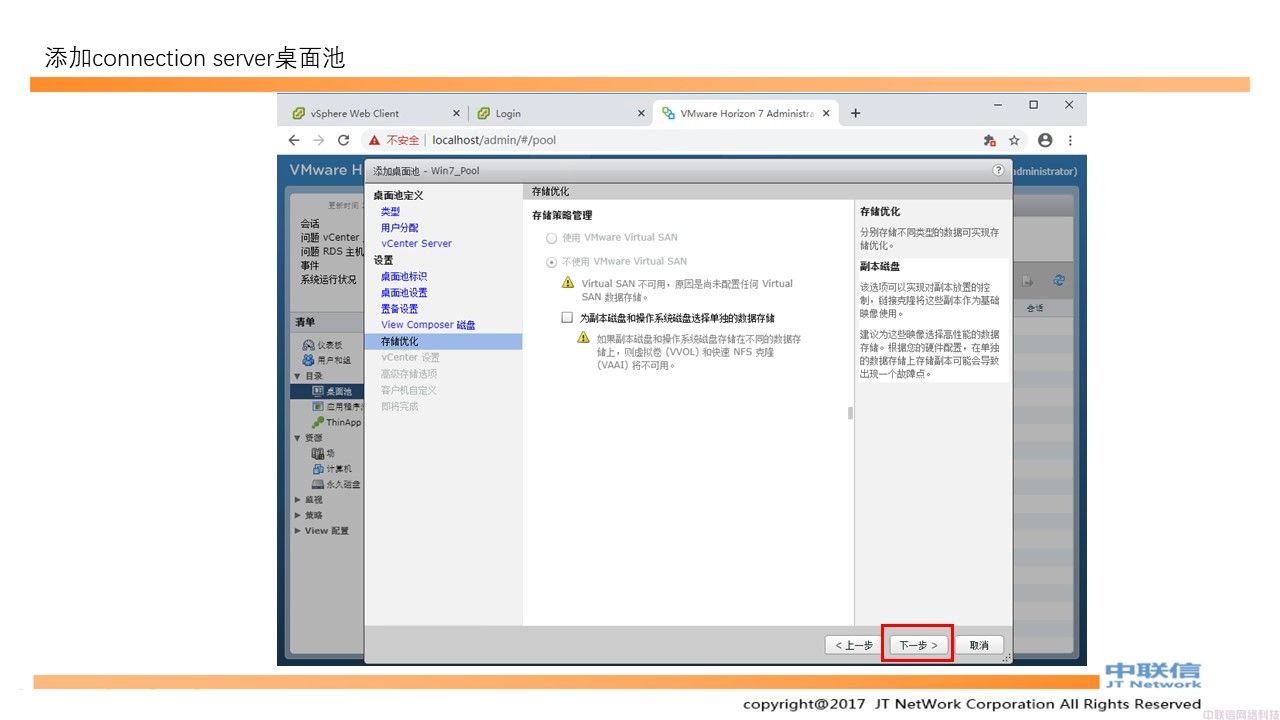1280x720 pixels.
Task: Click the 下一步 next button
Action: pyautogui.click(x=917, y=645)
